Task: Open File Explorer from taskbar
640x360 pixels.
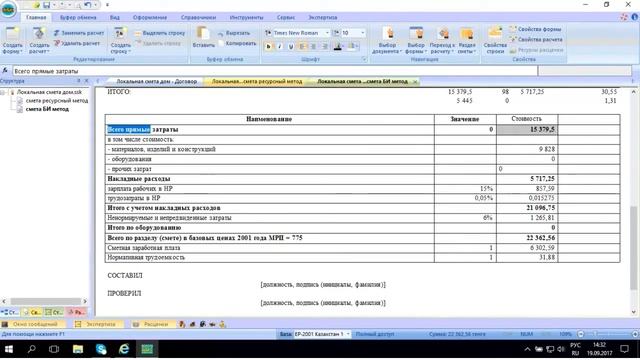Action: pos(78,349)
